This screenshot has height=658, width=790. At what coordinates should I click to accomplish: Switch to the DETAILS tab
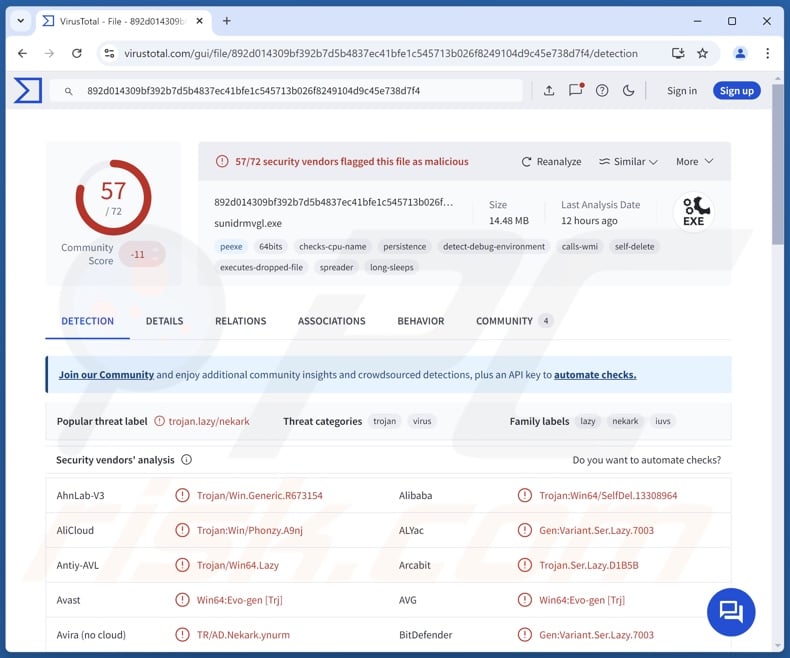pos(164,321)
